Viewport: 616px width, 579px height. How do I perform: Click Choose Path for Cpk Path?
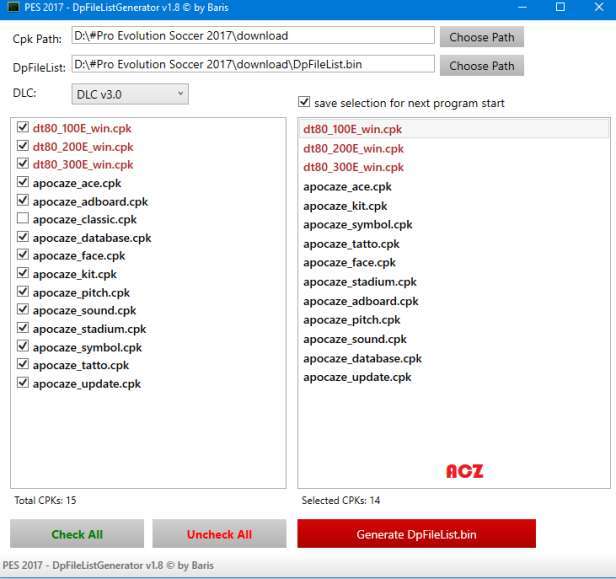pyautogui.click(x=481, y=37)
